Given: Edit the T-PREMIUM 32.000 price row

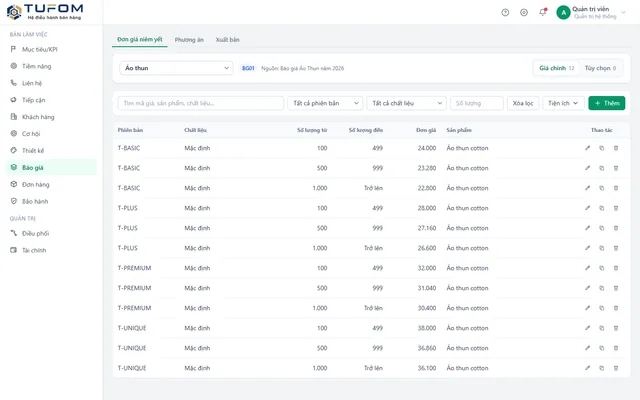Looking at the screenshot, I should [x=587, y=268].
